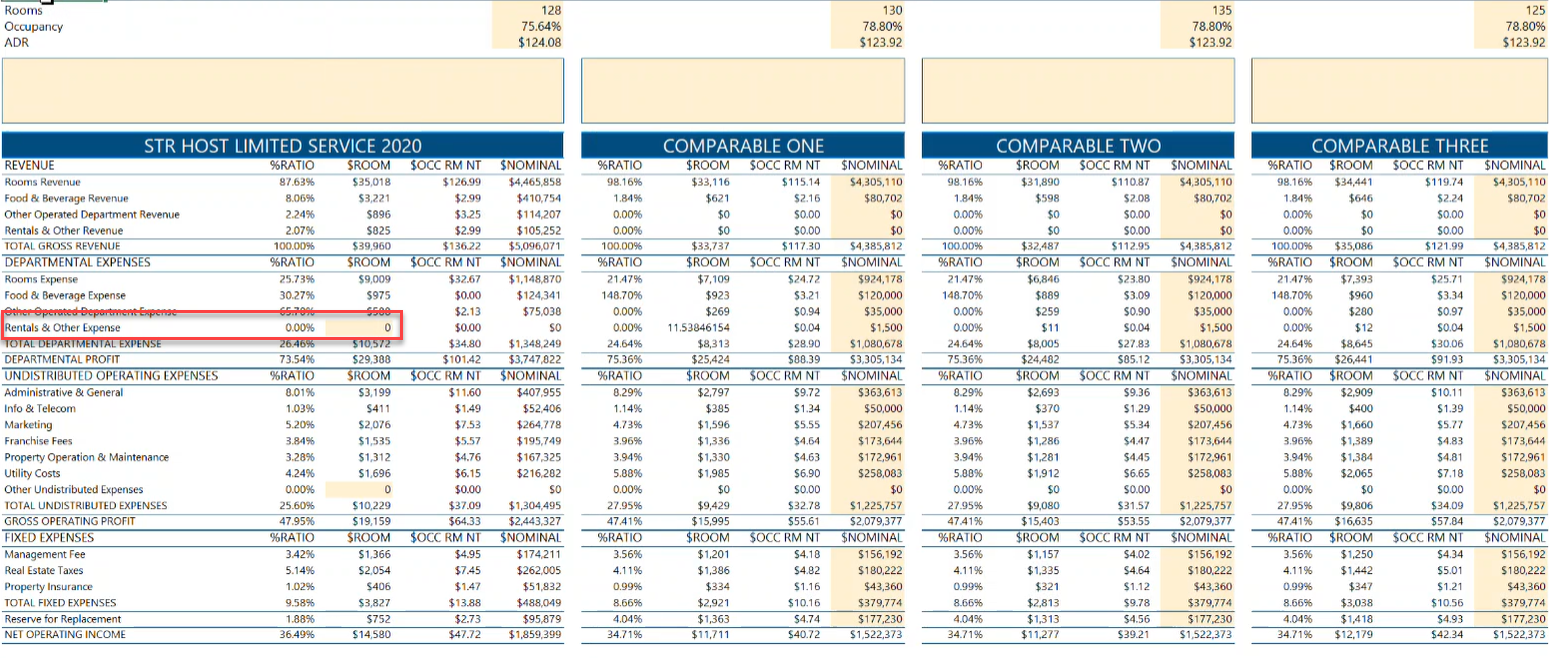This screenshot has height=658, width=1549.
Task: Select the empty notes box above COMPARABLE THREE
Action: click(x=1399, y=90)
